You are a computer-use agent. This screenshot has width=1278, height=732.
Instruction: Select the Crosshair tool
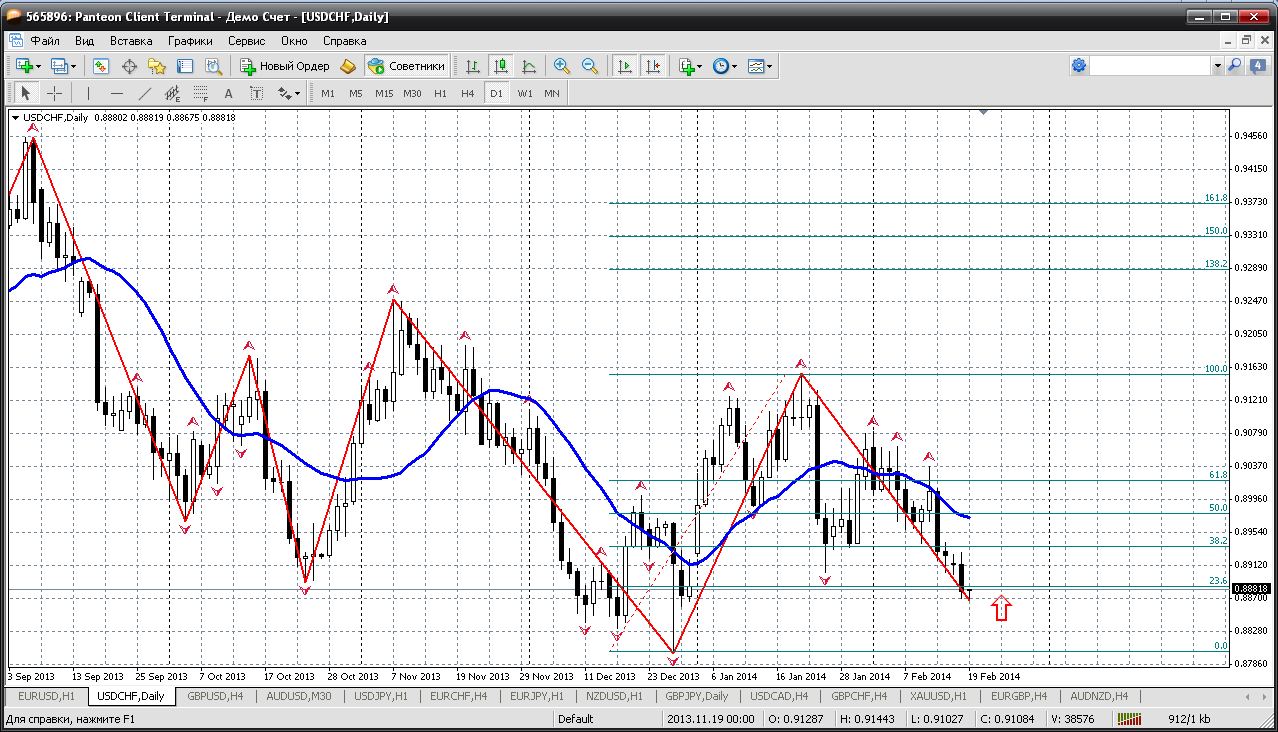click(54, 93)
